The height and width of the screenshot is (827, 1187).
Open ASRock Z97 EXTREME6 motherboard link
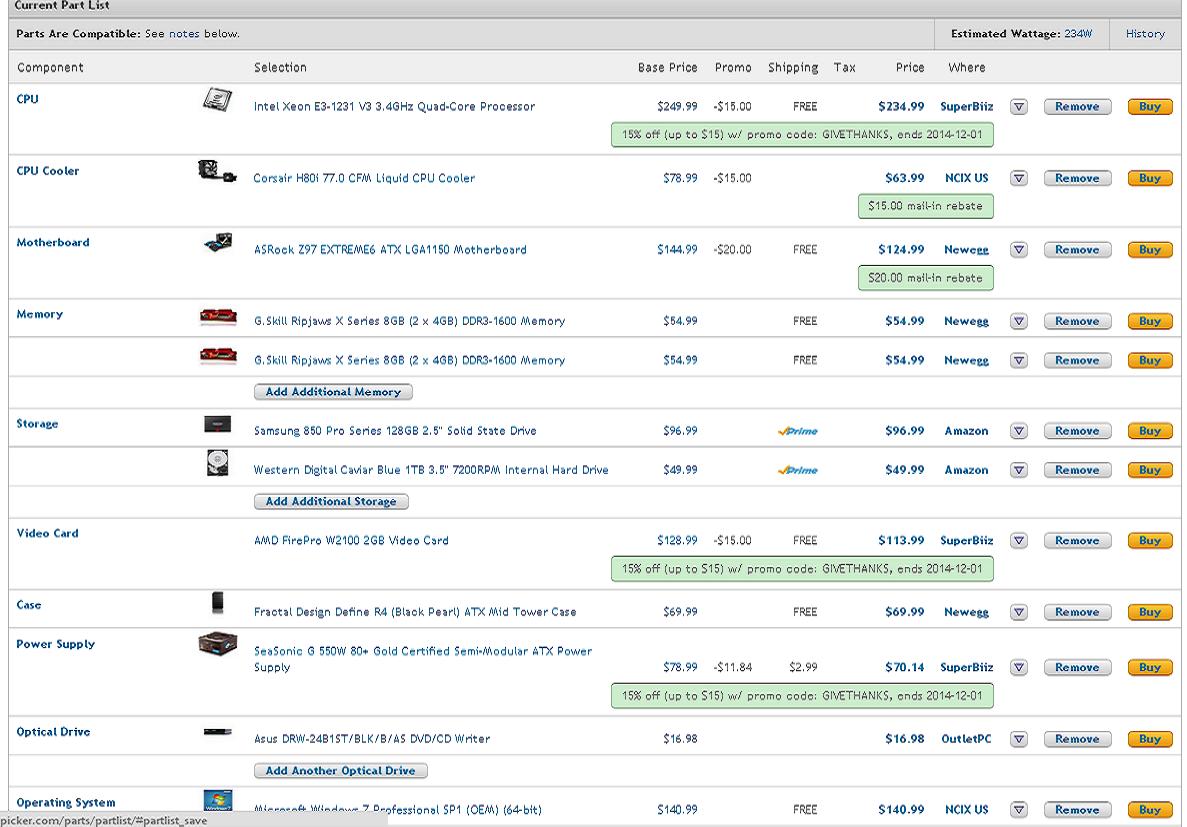pos(390,250)
